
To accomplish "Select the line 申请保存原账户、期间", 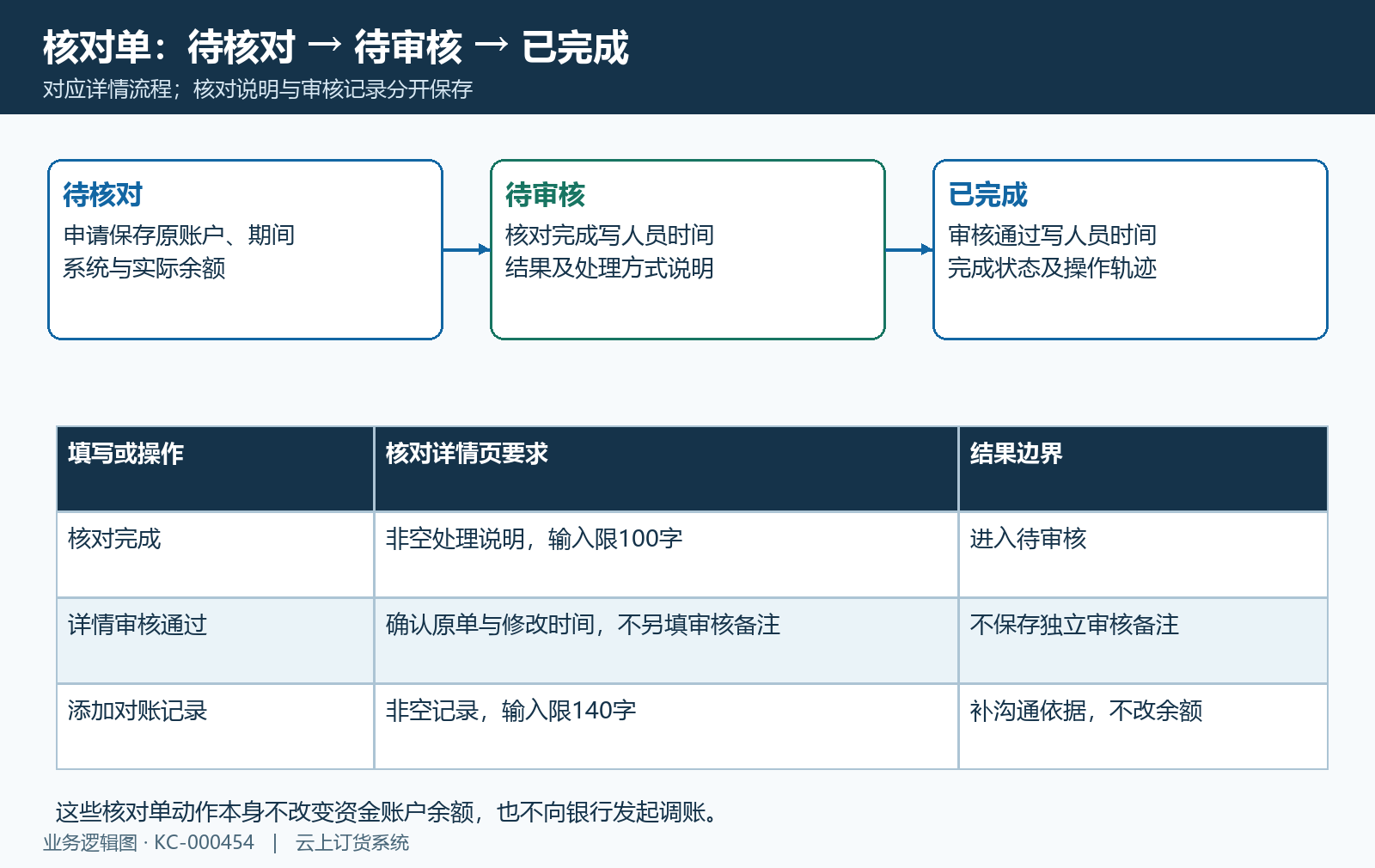I will (x=179, y=235).
